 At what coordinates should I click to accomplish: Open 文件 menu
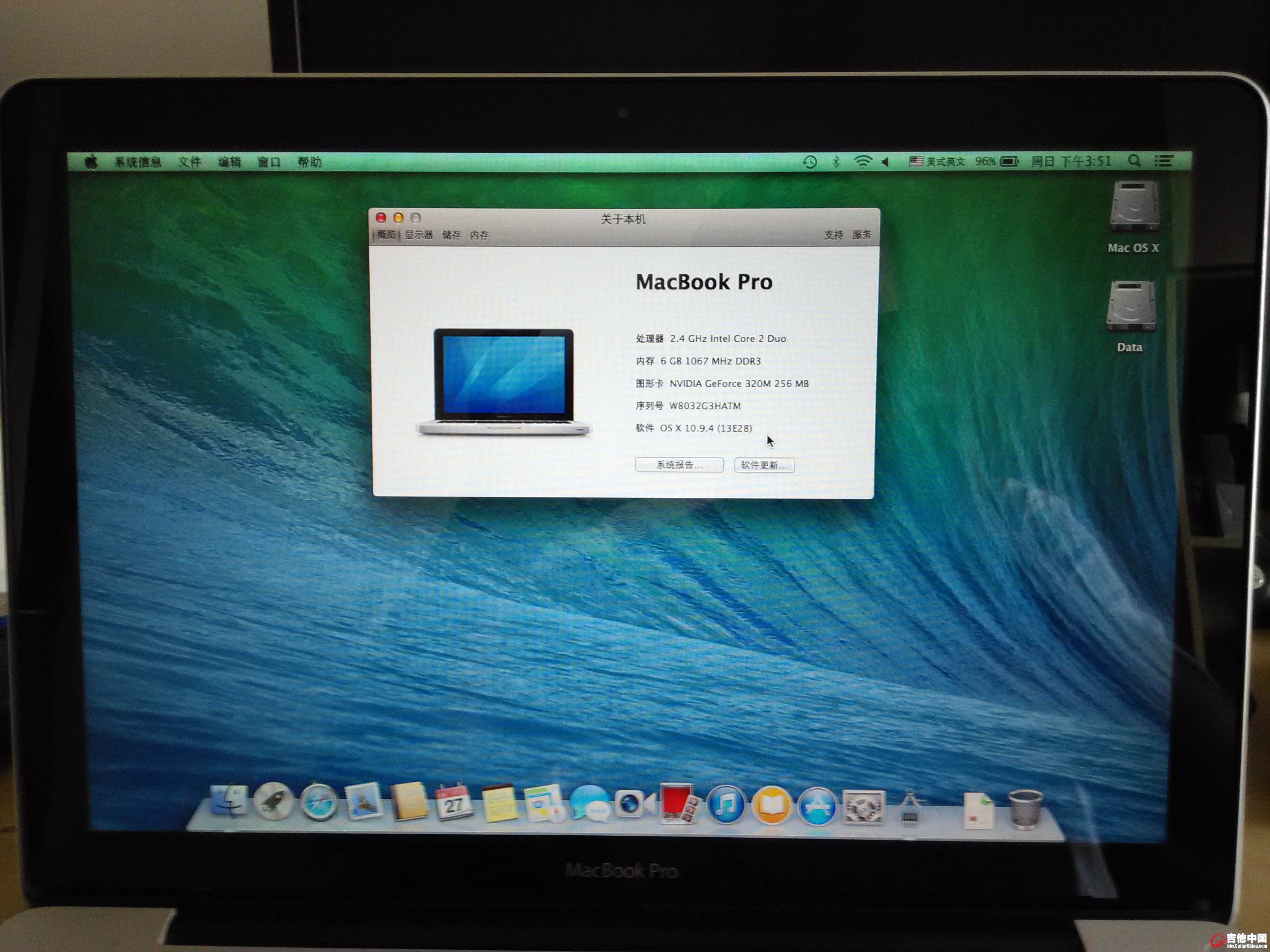click(x=189, y=162)
